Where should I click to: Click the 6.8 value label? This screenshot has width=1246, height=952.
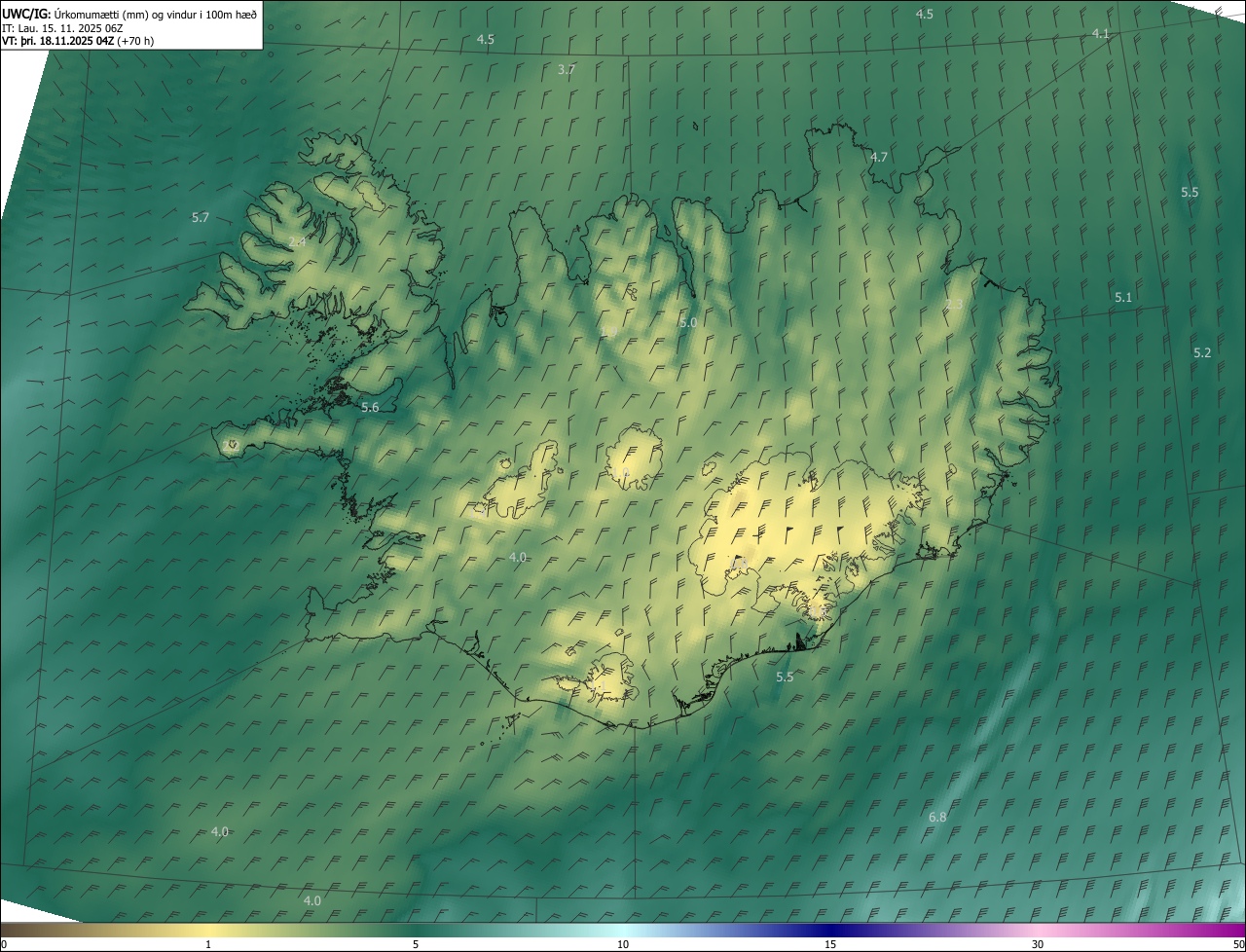(937, 818)
